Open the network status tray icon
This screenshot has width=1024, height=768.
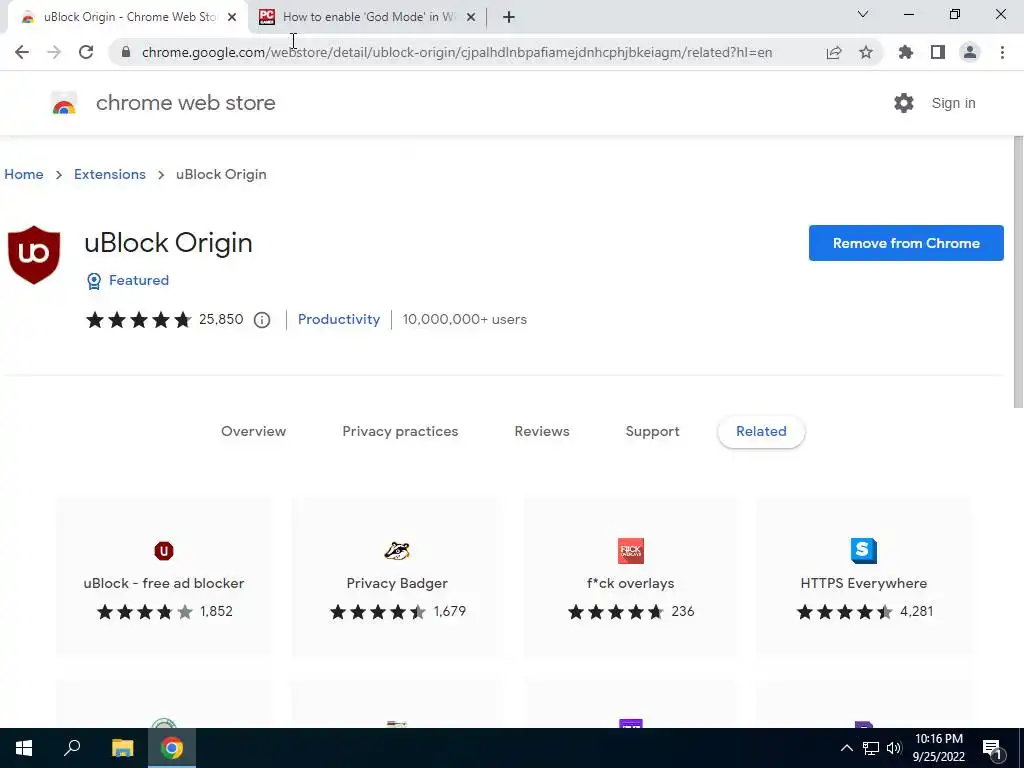[871, 748]
